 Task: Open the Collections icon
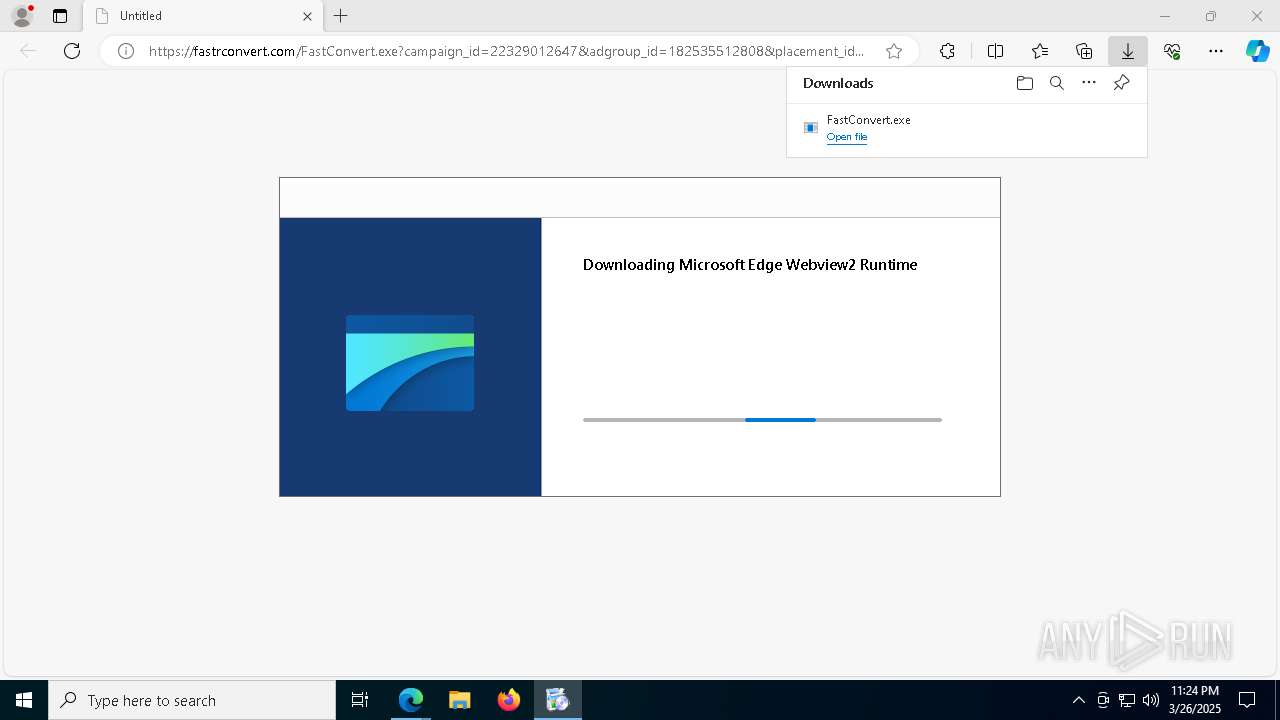coord(1084,51)
